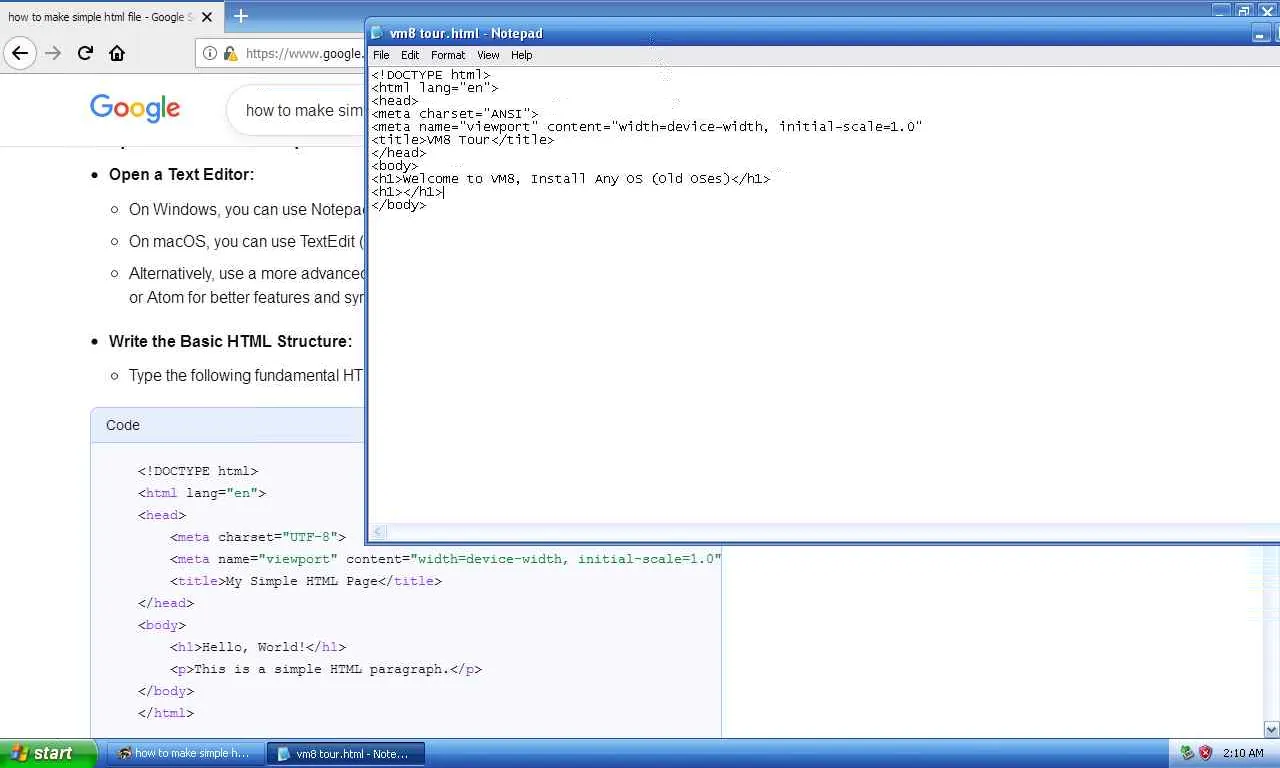
Task: Click the Notepad horizontal scrollbar left arrow
Action: (x=378, y=532)
